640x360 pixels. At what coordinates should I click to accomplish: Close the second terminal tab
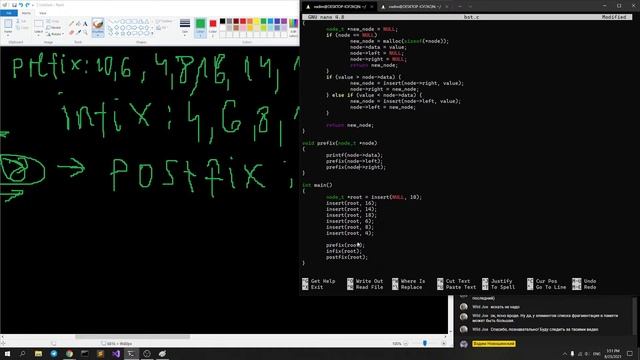click(x=447, y=7)
